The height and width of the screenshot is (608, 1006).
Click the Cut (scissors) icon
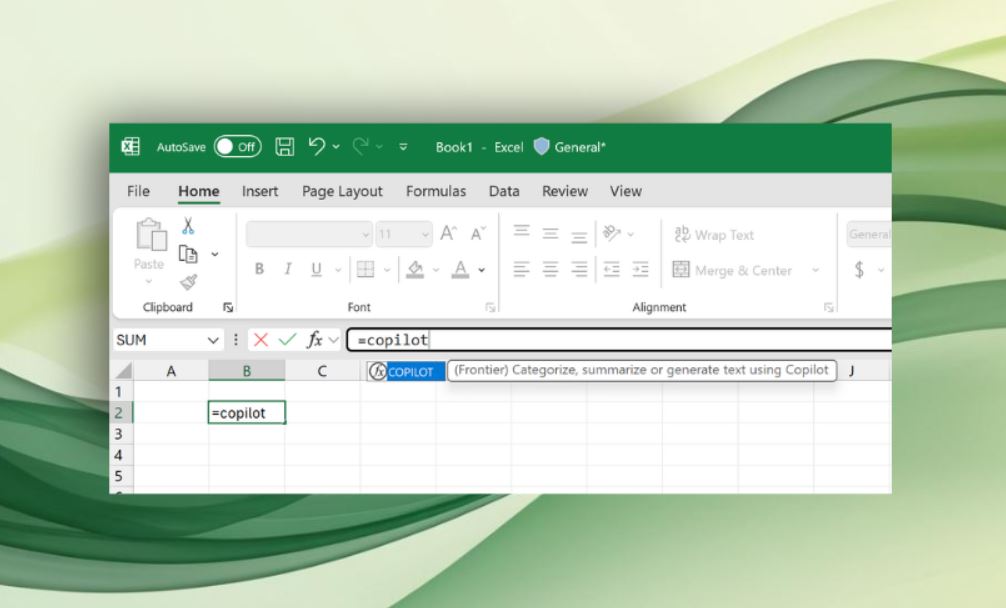click(187, 226)
